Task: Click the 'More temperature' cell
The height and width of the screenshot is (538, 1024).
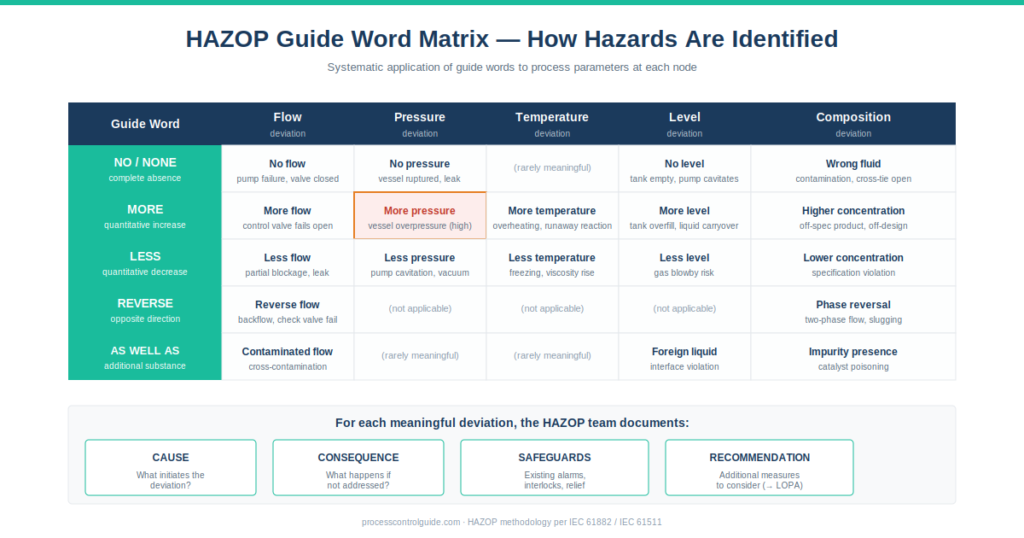Action: tap(552, 215)
